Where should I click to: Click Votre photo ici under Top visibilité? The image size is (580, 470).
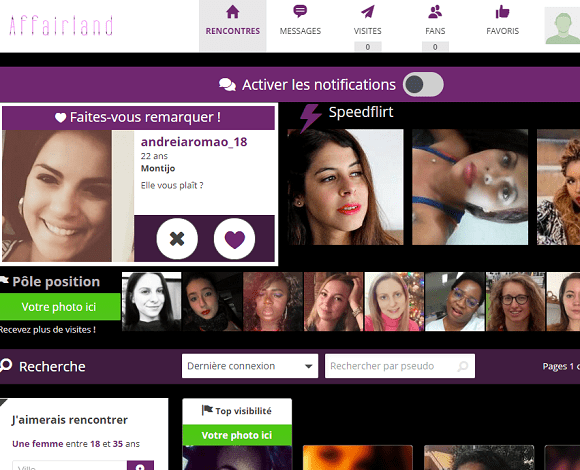pyautogui.click(x=237, y=435)
